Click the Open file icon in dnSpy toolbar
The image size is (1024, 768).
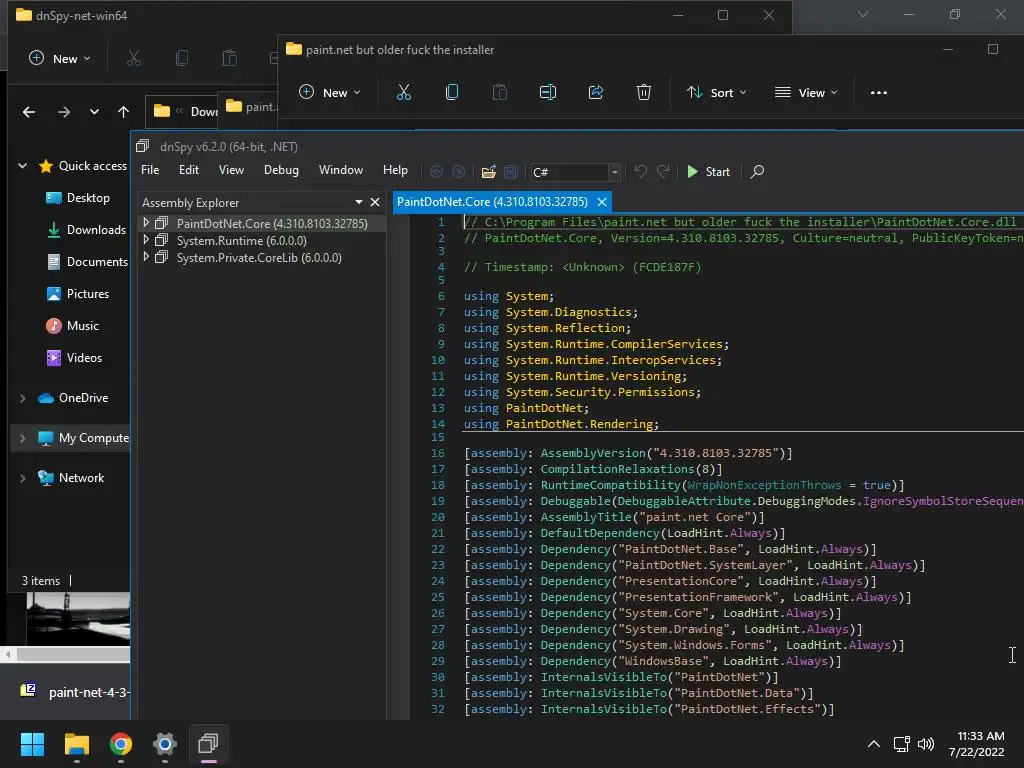click(488, 172)
